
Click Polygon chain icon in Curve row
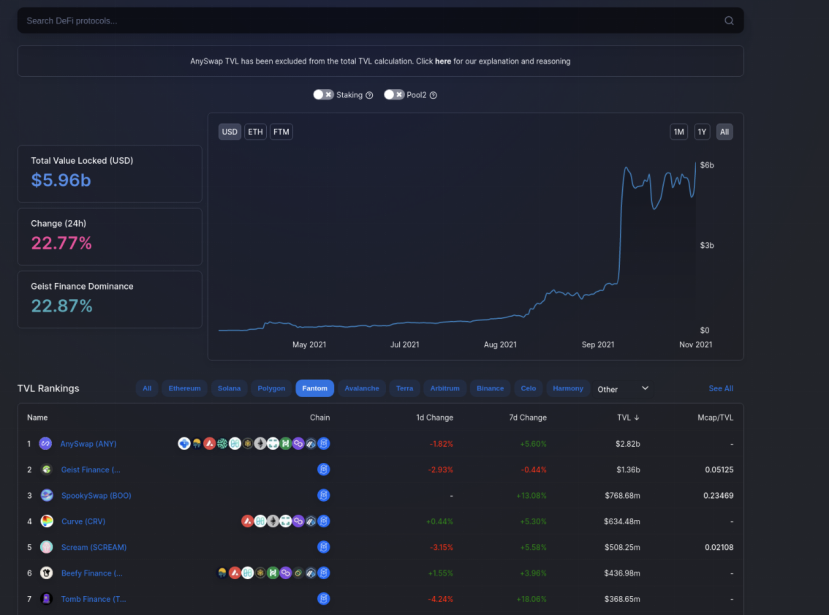coord(298,521)
